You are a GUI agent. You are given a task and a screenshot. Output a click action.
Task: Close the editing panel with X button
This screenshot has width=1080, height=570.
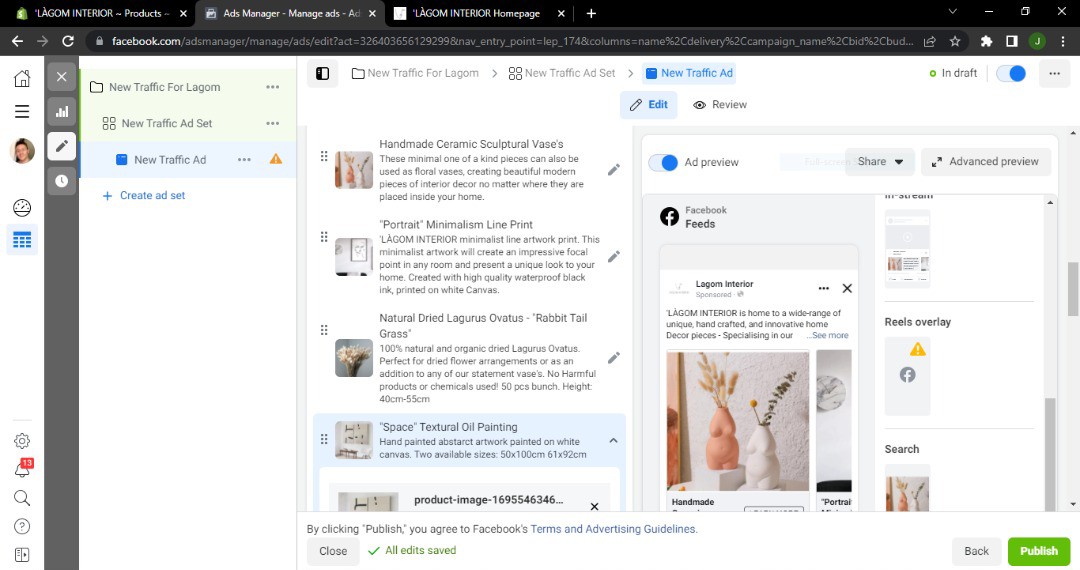pyautogui.click(x=61, y=76)
